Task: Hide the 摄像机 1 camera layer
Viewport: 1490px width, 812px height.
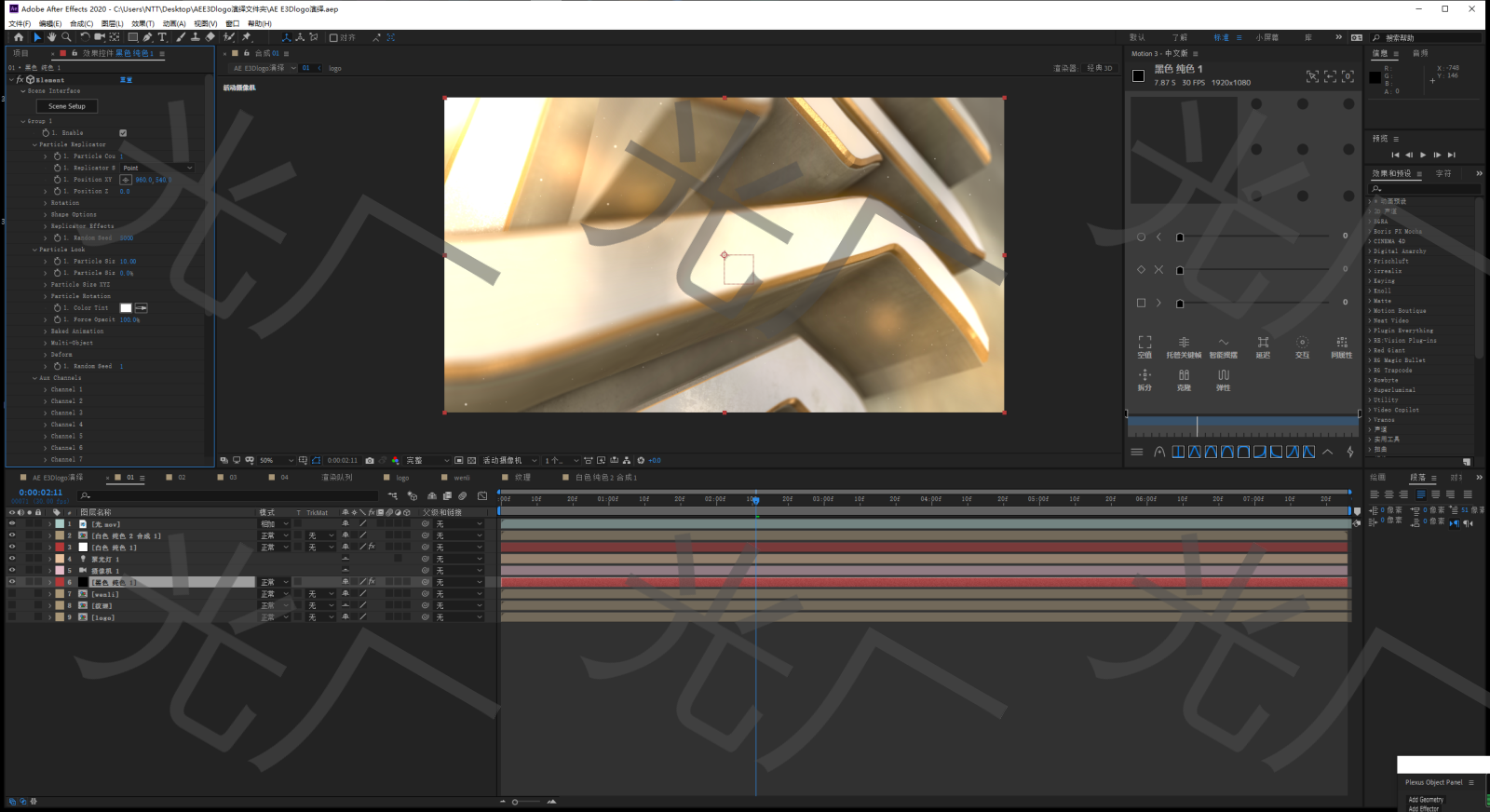Action: click(12, 571)
